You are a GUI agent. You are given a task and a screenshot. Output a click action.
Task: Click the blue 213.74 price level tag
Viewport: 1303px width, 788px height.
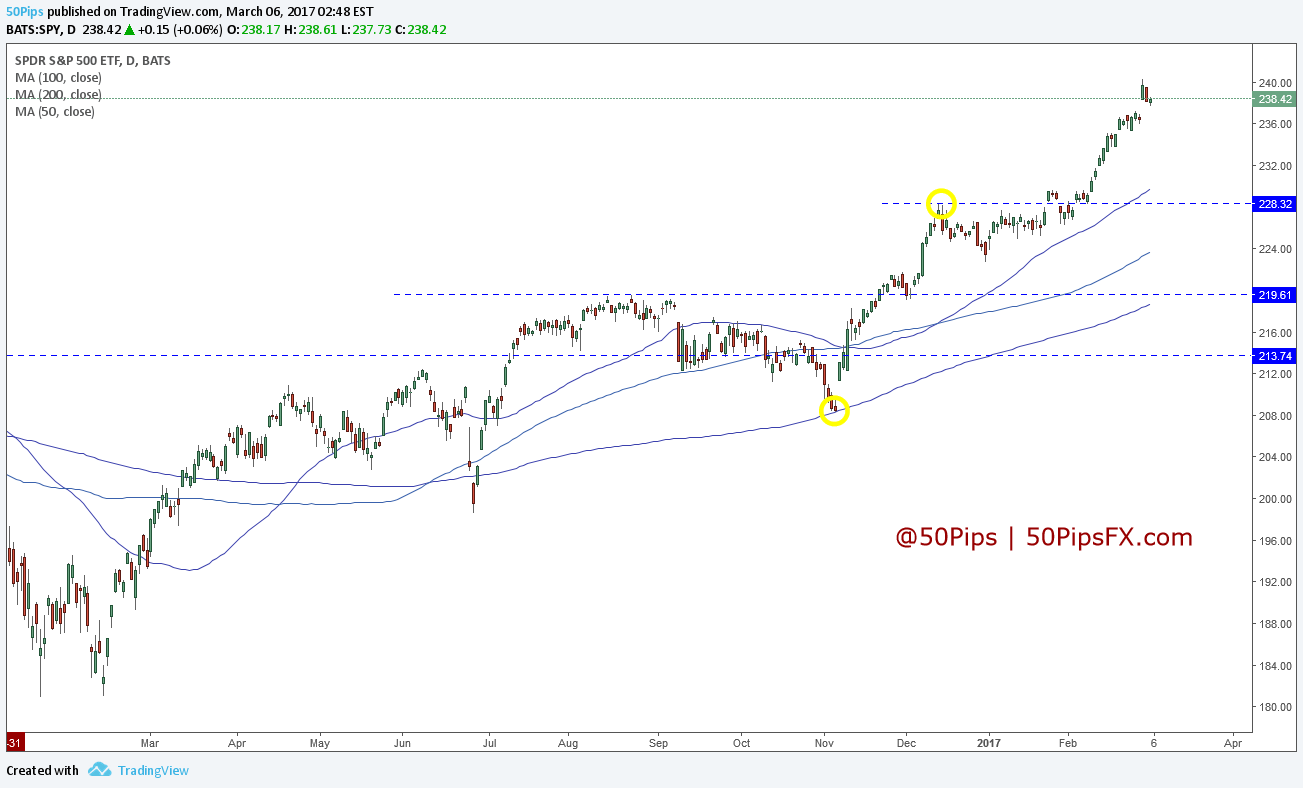1275,356
